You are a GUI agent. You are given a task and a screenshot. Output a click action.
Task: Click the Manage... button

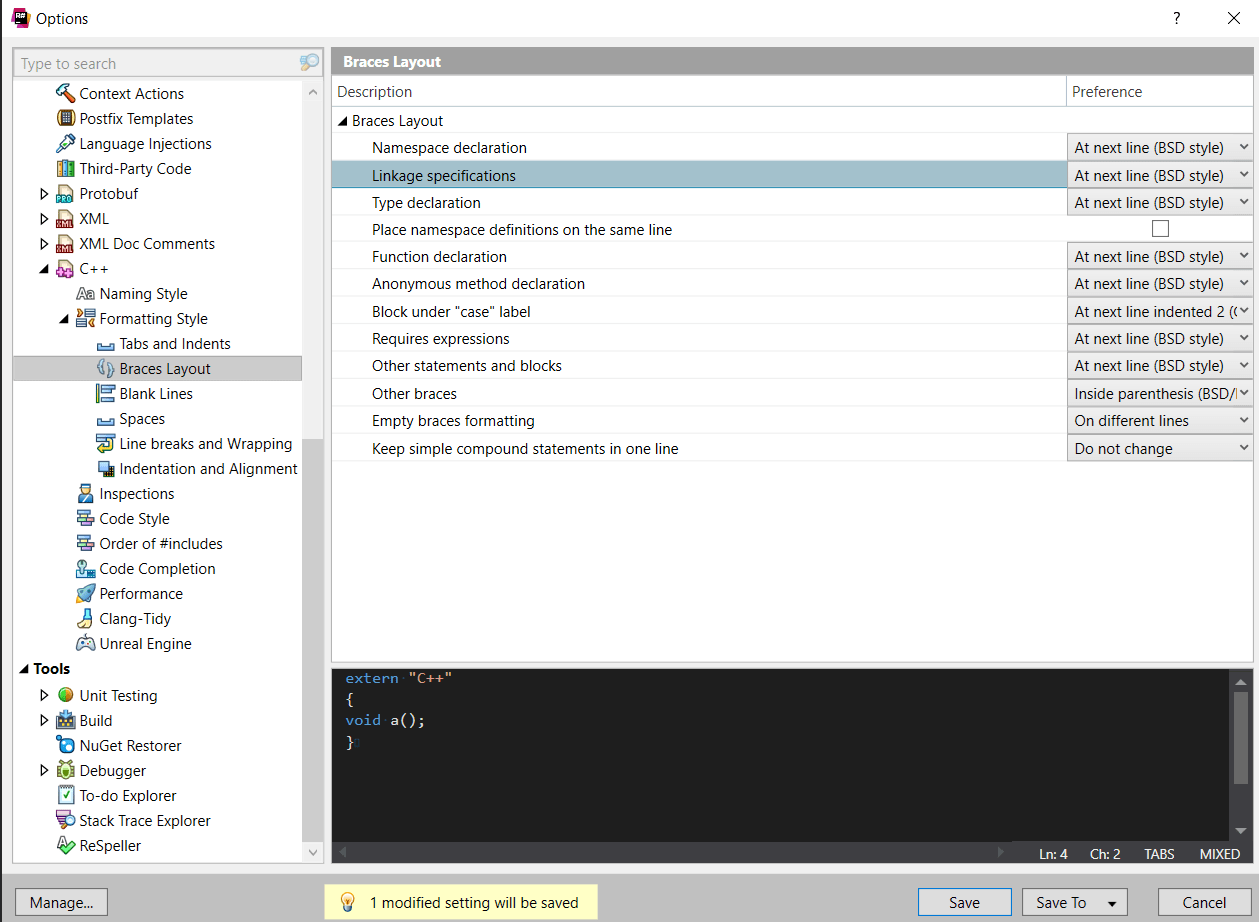pos(61,902)
